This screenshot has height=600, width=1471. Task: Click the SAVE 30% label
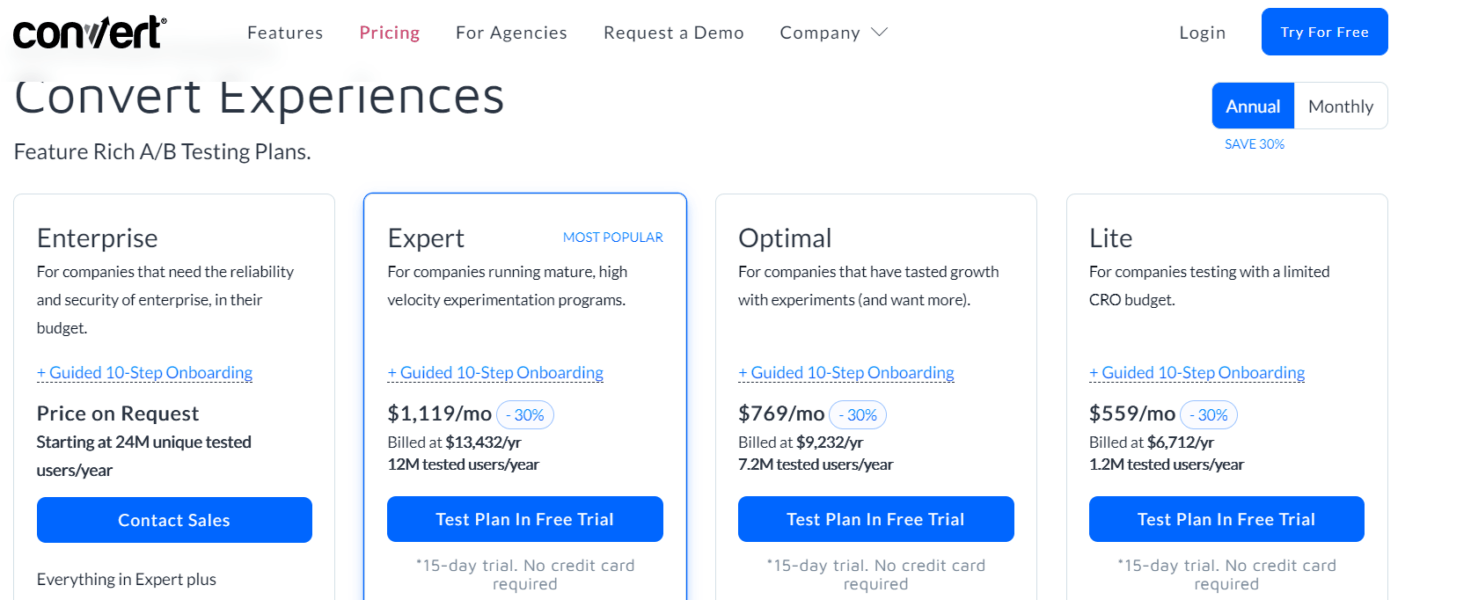click(1254, 144)
